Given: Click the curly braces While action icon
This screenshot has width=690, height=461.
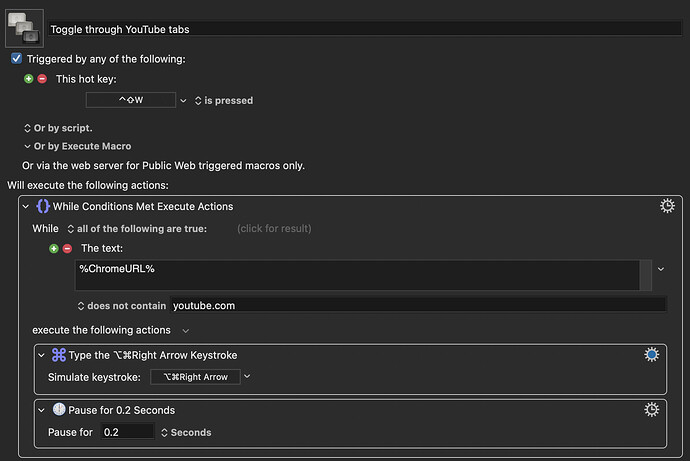Looking at the screenshot, I should (43, 206).
